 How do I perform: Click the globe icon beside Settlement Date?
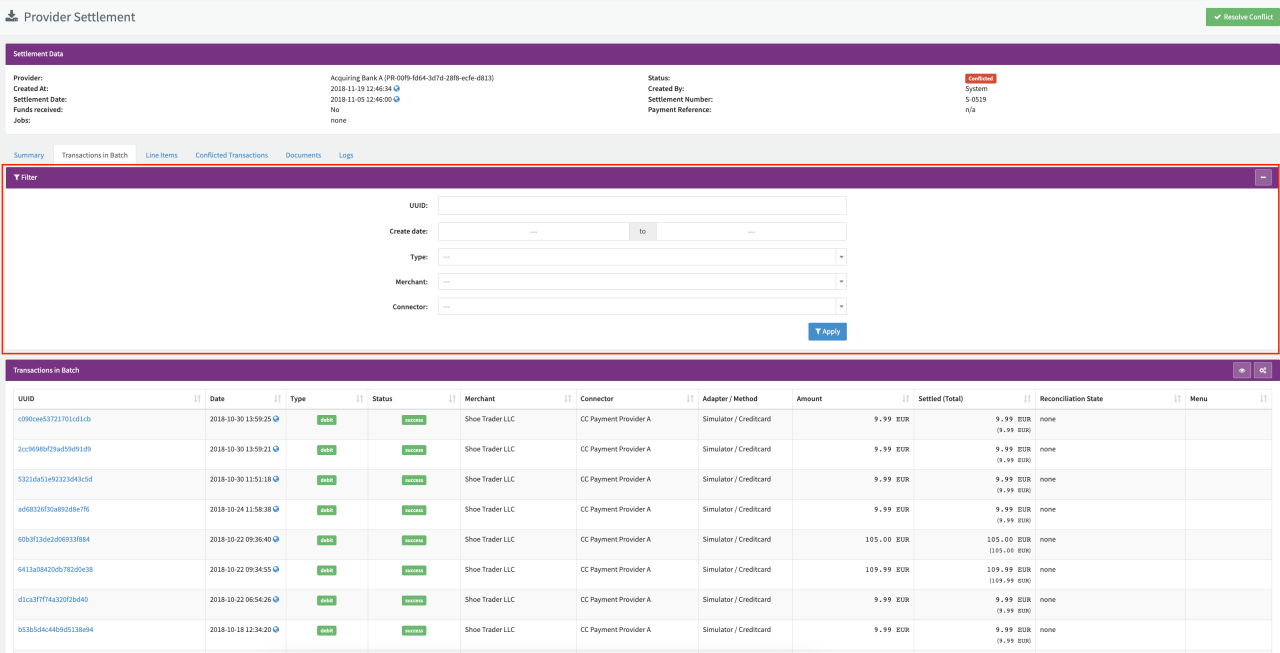396,100
